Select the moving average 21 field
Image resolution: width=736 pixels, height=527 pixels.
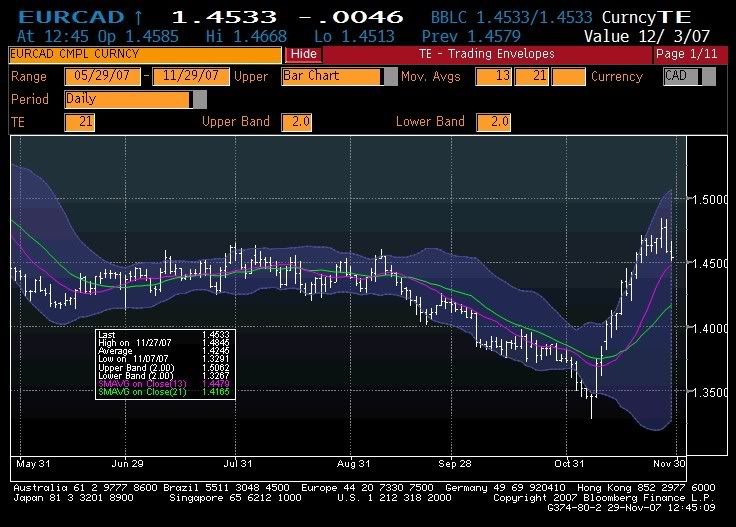[531, 77]
